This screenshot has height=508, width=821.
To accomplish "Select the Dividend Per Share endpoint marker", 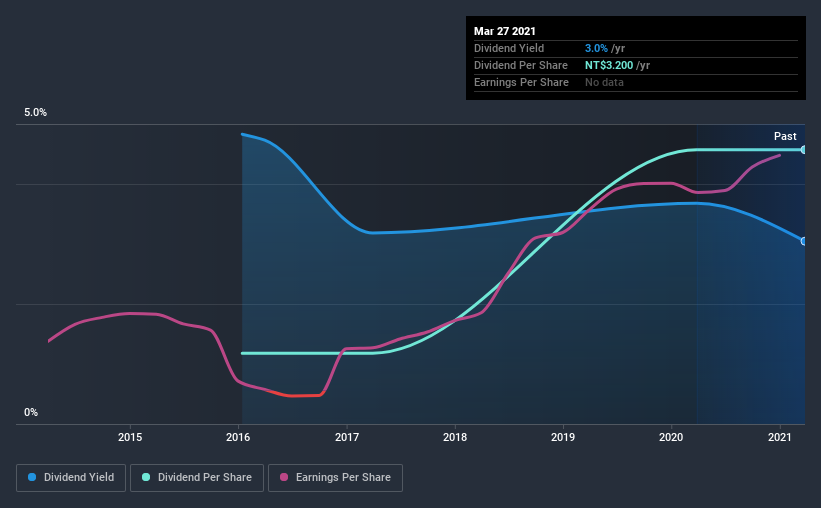I will [803, 150].
